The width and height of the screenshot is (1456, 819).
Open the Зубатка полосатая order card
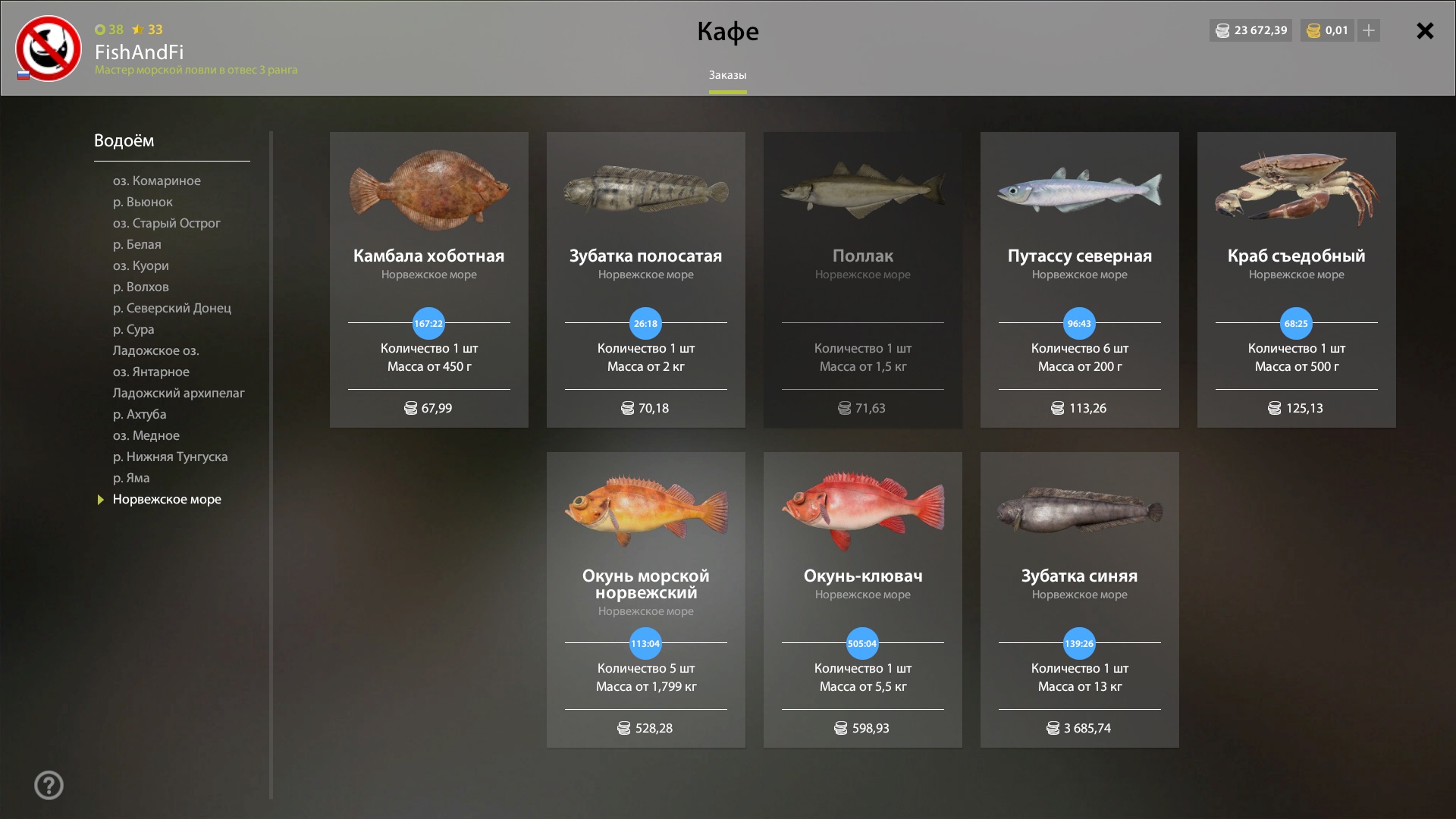coord(646,280)
